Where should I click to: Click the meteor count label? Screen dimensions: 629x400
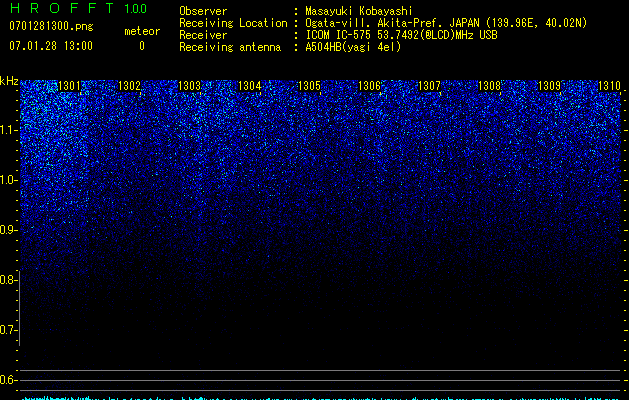pyautogui.click(x=142, y=31)
